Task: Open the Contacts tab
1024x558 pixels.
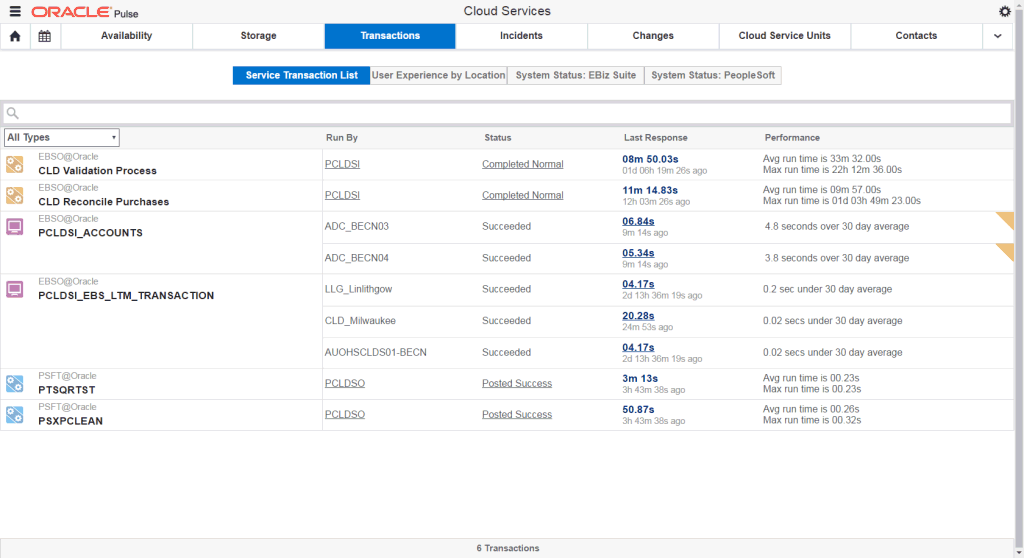Action: [916, 36]
